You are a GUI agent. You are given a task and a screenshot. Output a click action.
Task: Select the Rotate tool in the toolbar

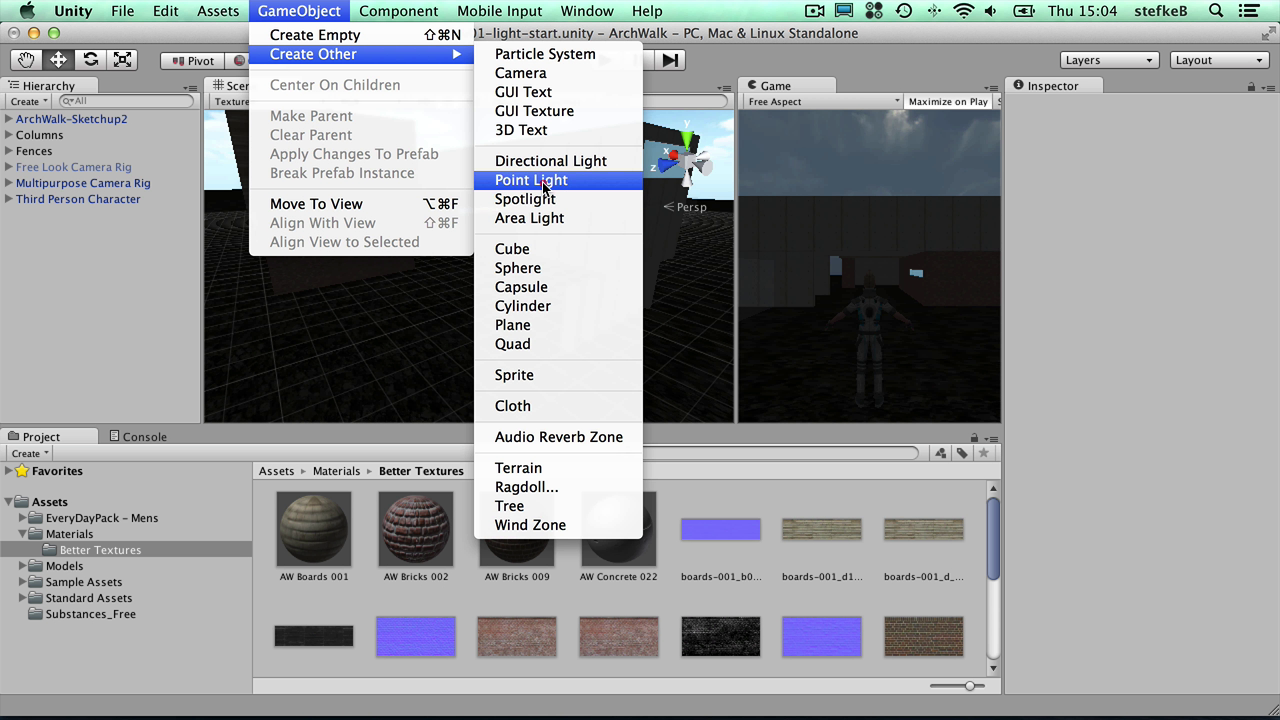(x=90, y=60)
